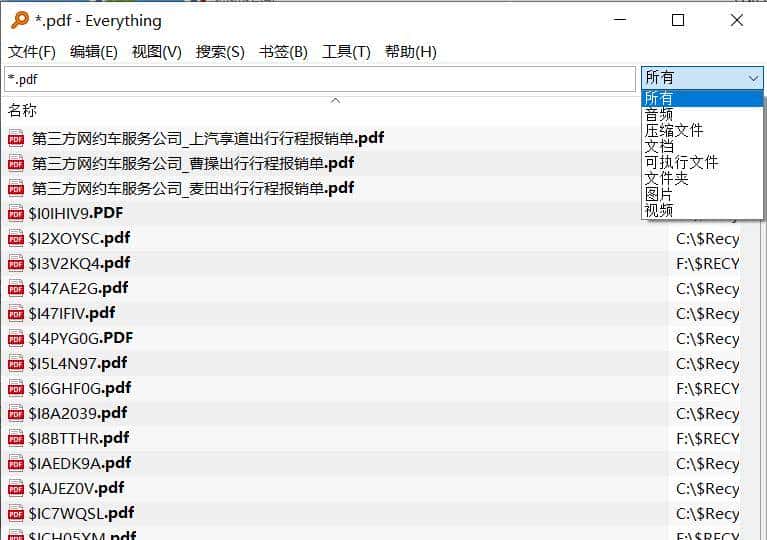Viewport: 767px width, 540px height.
Task: Click path cell of $I6GHF0G.pdf row
Action: click(707, 389)
